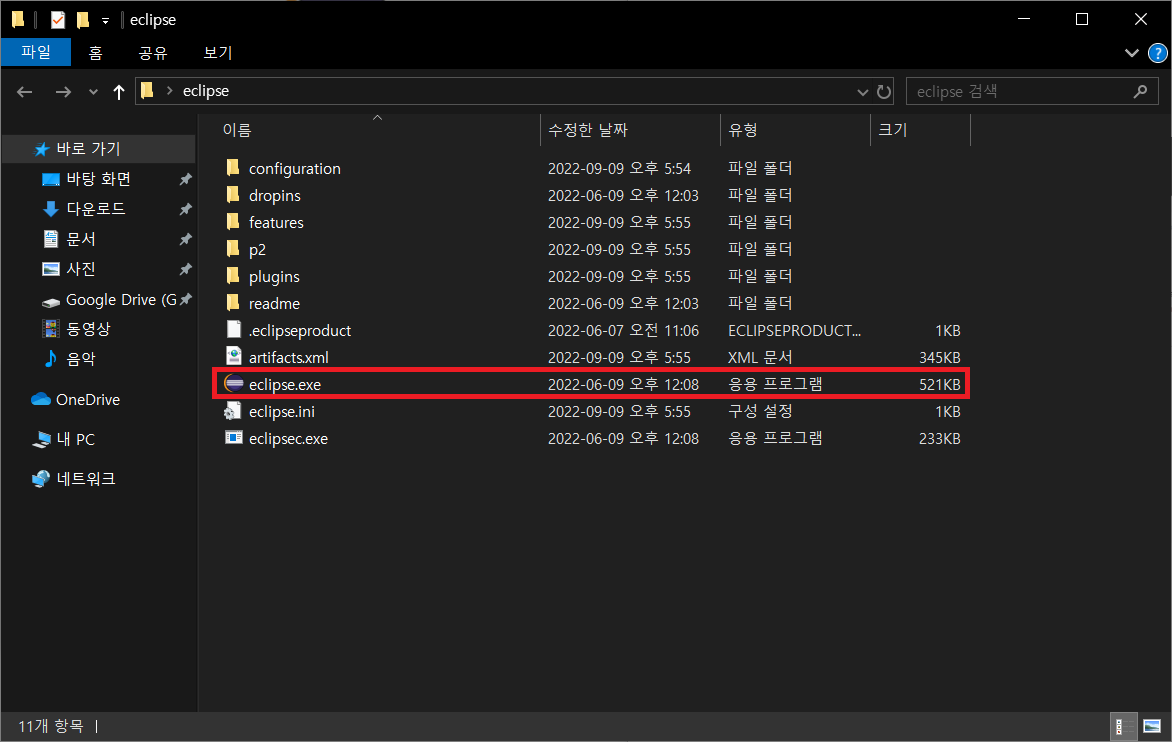Click the new folder quick access icon
Viewport: 1172px width, 742px height.
pos(83,19)
